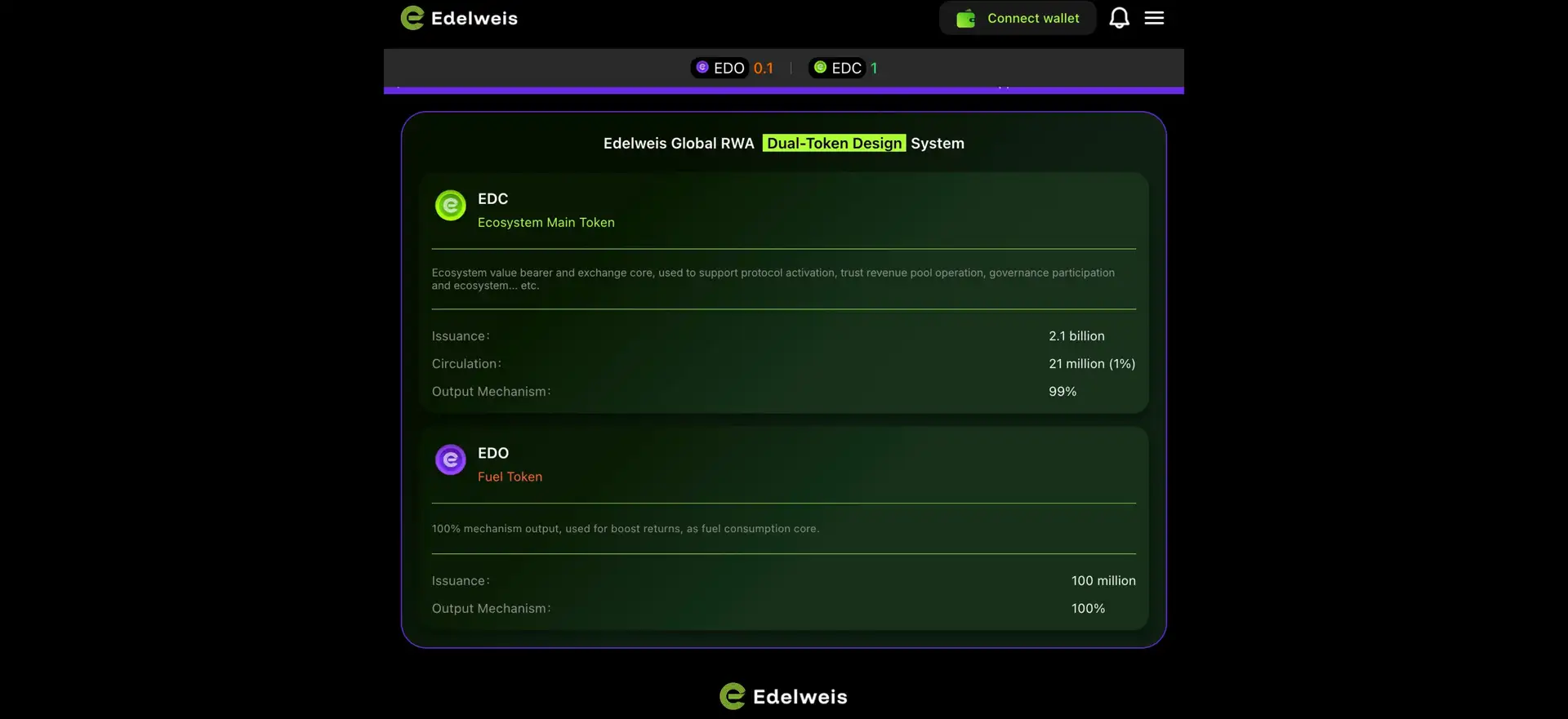Screen dimensions: 1568x719
Task: Click the purple EDO coin in ticker bar
Action: click(x=702, y=68)
